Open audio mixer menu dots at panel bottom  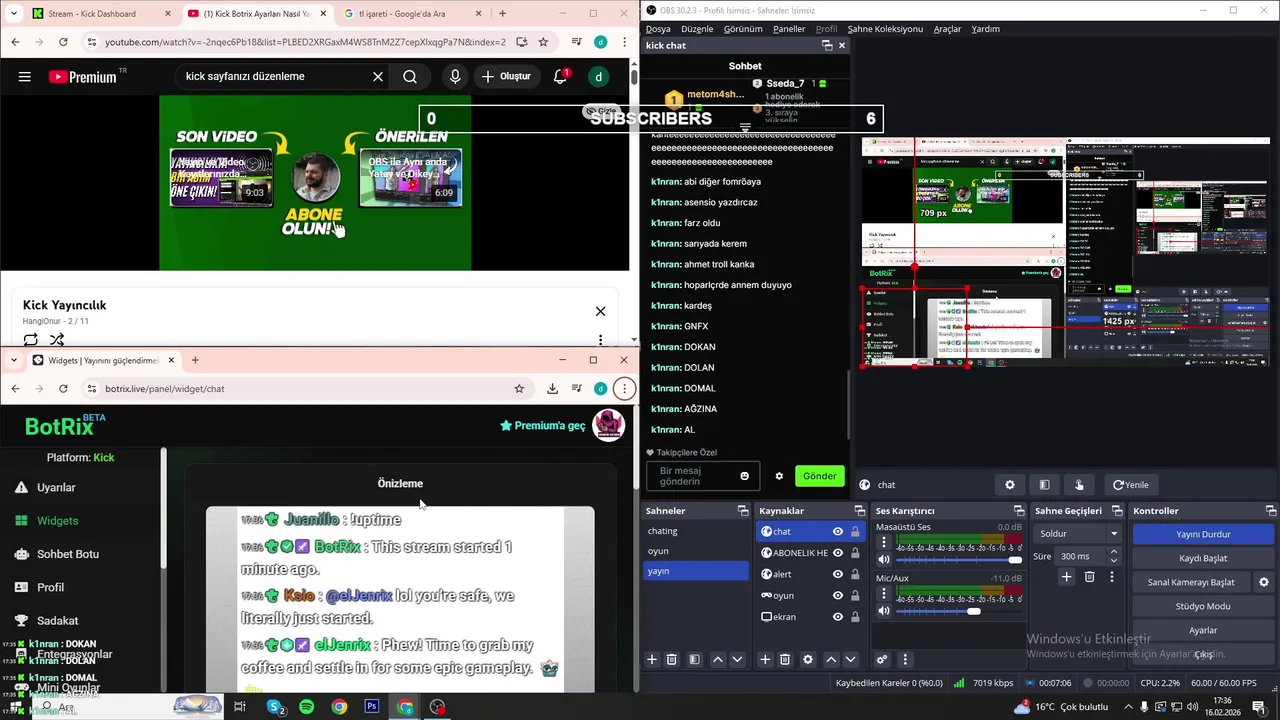(905, 660)
